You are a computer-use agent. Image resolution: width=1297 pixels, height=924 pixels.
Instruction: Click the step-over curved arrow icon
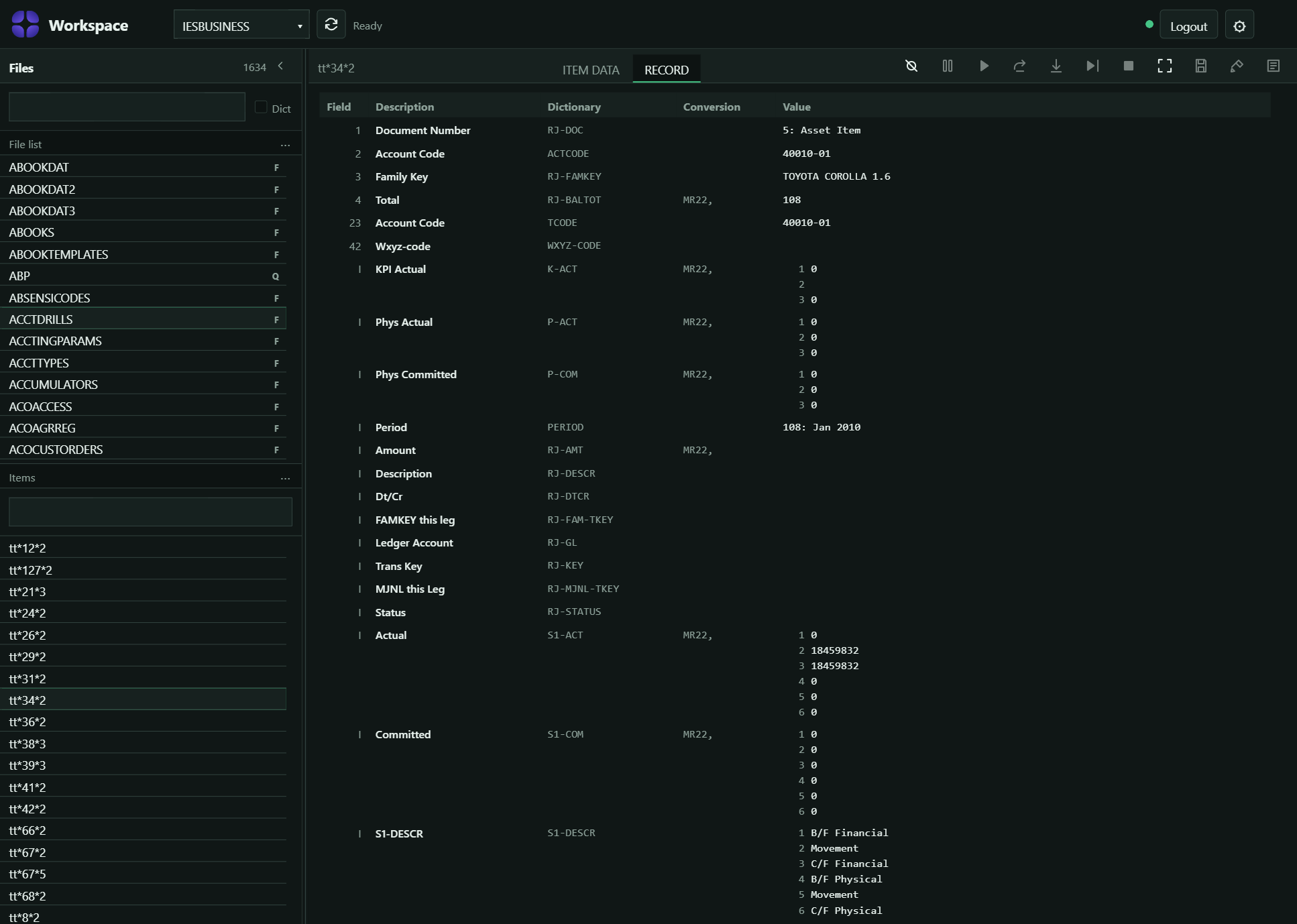(x=1020, y=66)
